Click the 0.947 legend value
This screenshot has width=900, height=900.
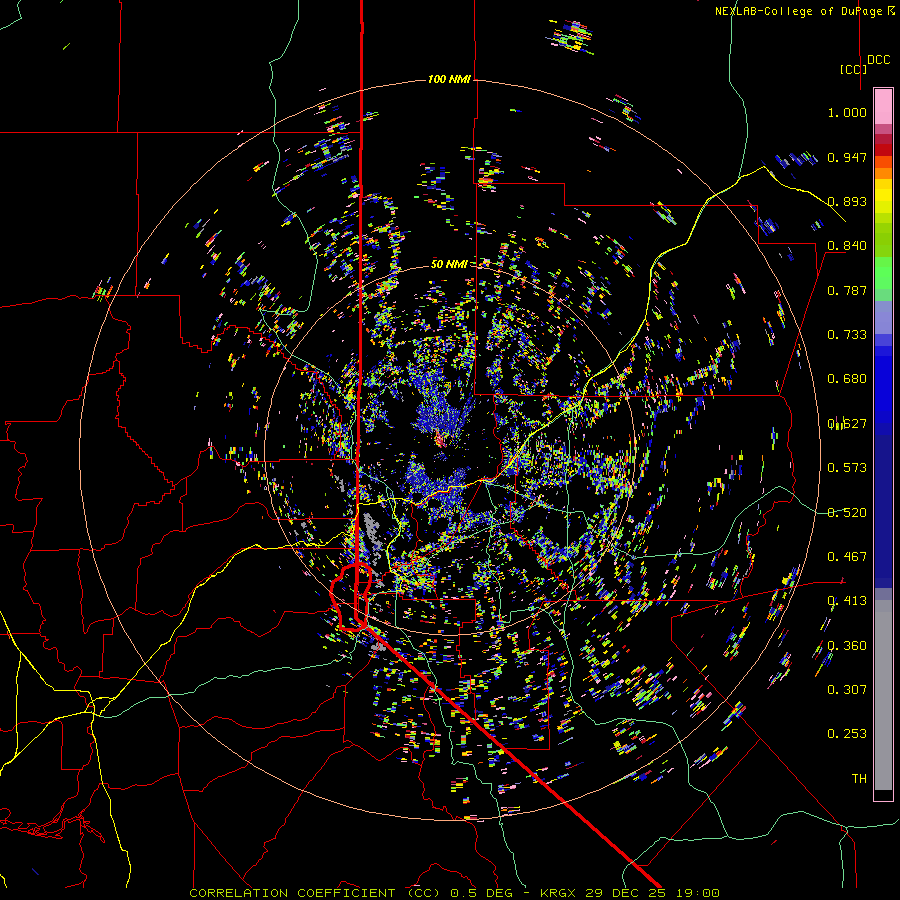847,157
